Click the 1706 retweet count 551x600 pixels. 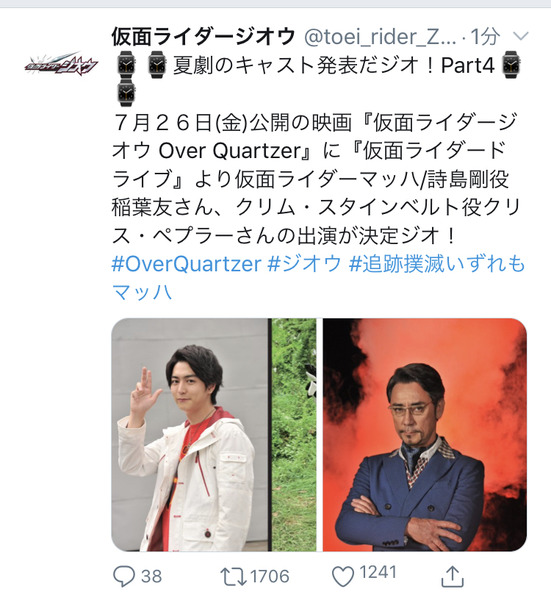[269, 576]
